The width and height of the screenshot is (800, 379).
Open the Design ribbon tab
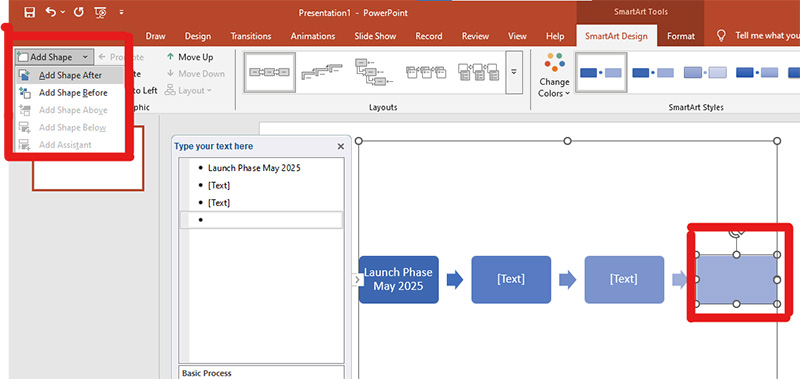[198, 36]
